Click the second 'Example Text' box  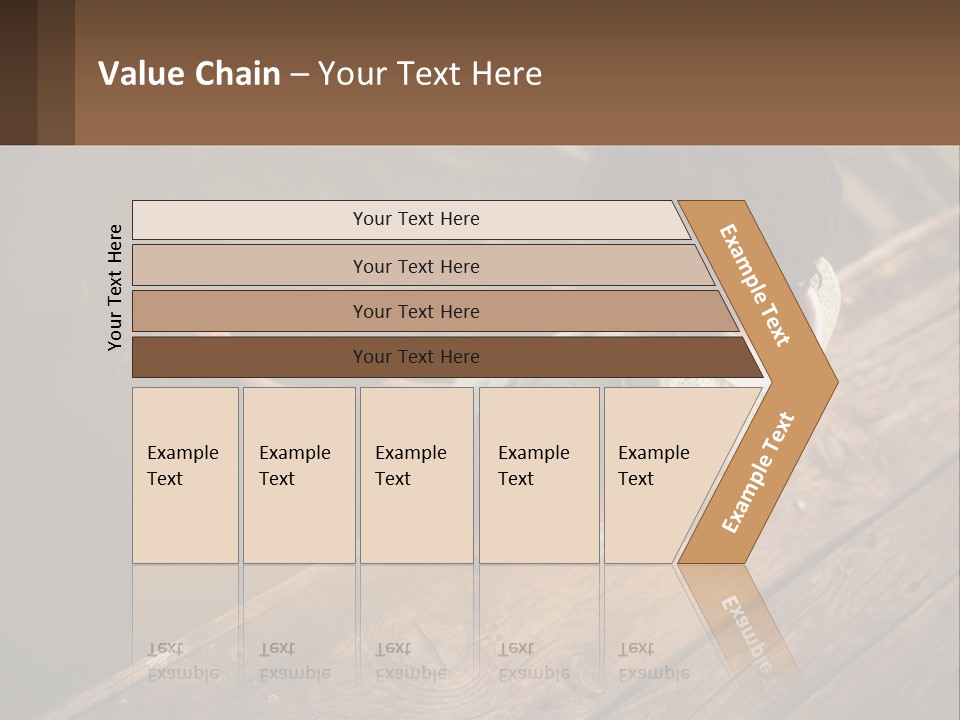(x=299, y=475)
